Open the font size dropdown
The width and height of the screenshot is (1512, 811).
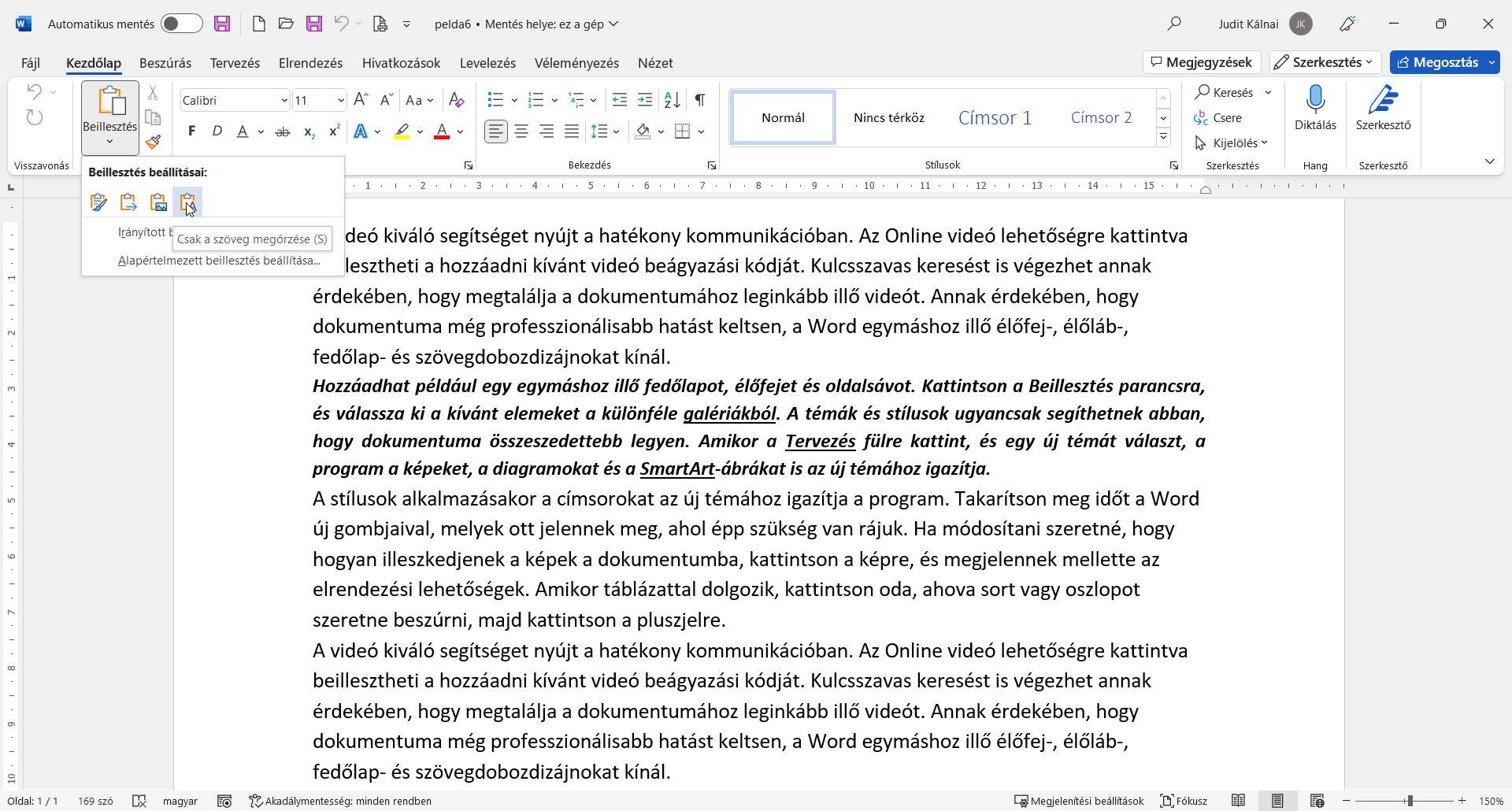(x=340, y=100)
